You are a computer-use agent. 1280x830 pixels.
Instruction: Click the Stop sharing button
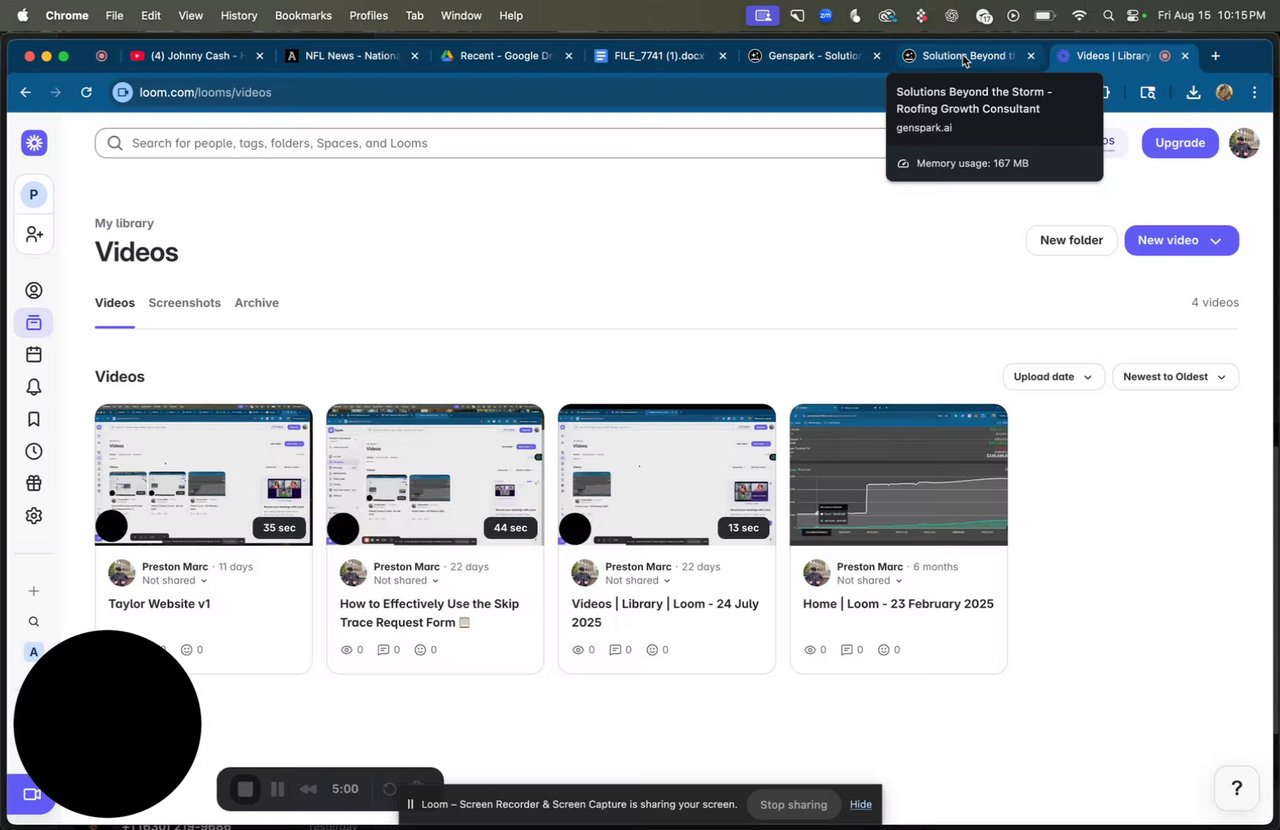click(793, 805)
